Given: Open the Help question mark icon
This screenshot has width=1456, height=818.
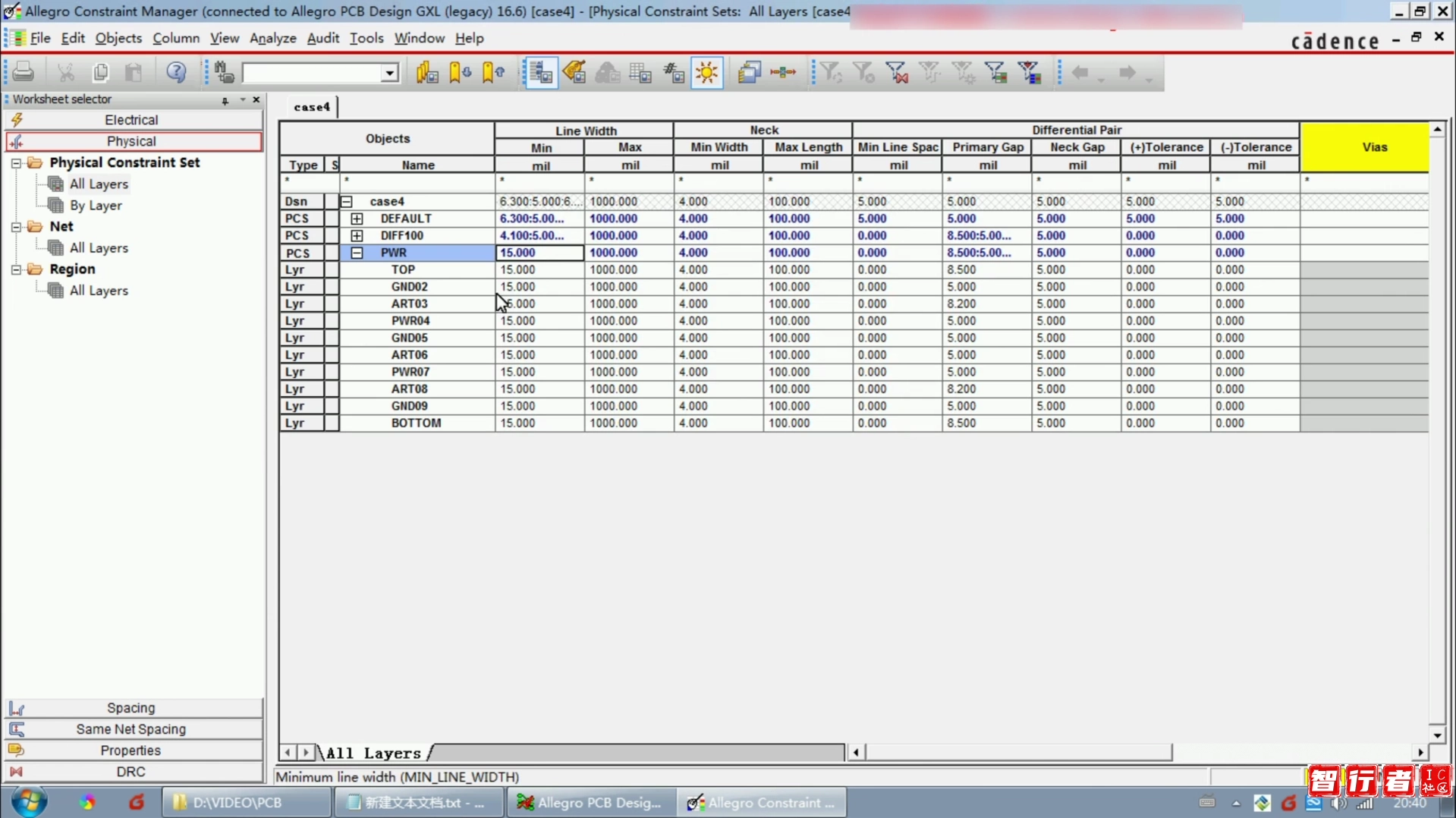Looking at the screenshot, I should tap(176, 72).
